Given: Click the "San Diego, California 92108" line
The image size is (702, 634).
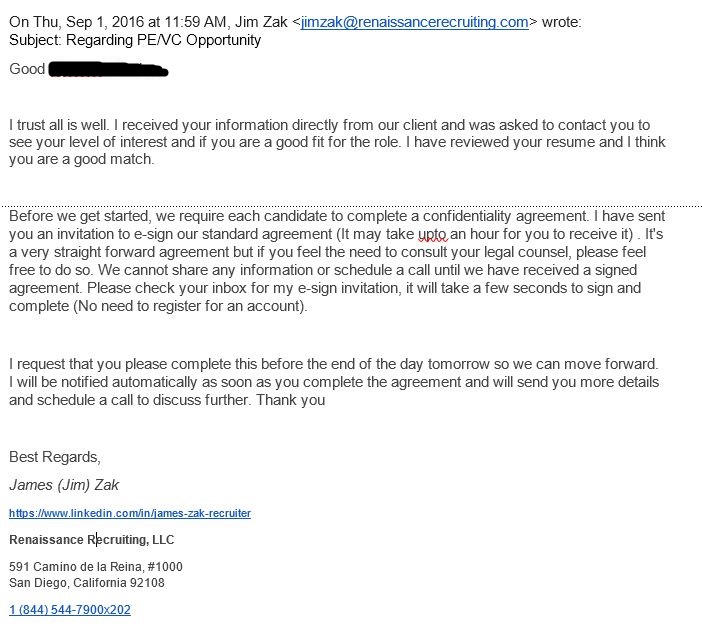Looking at the screenshot, I should click(x=87, y=583).
